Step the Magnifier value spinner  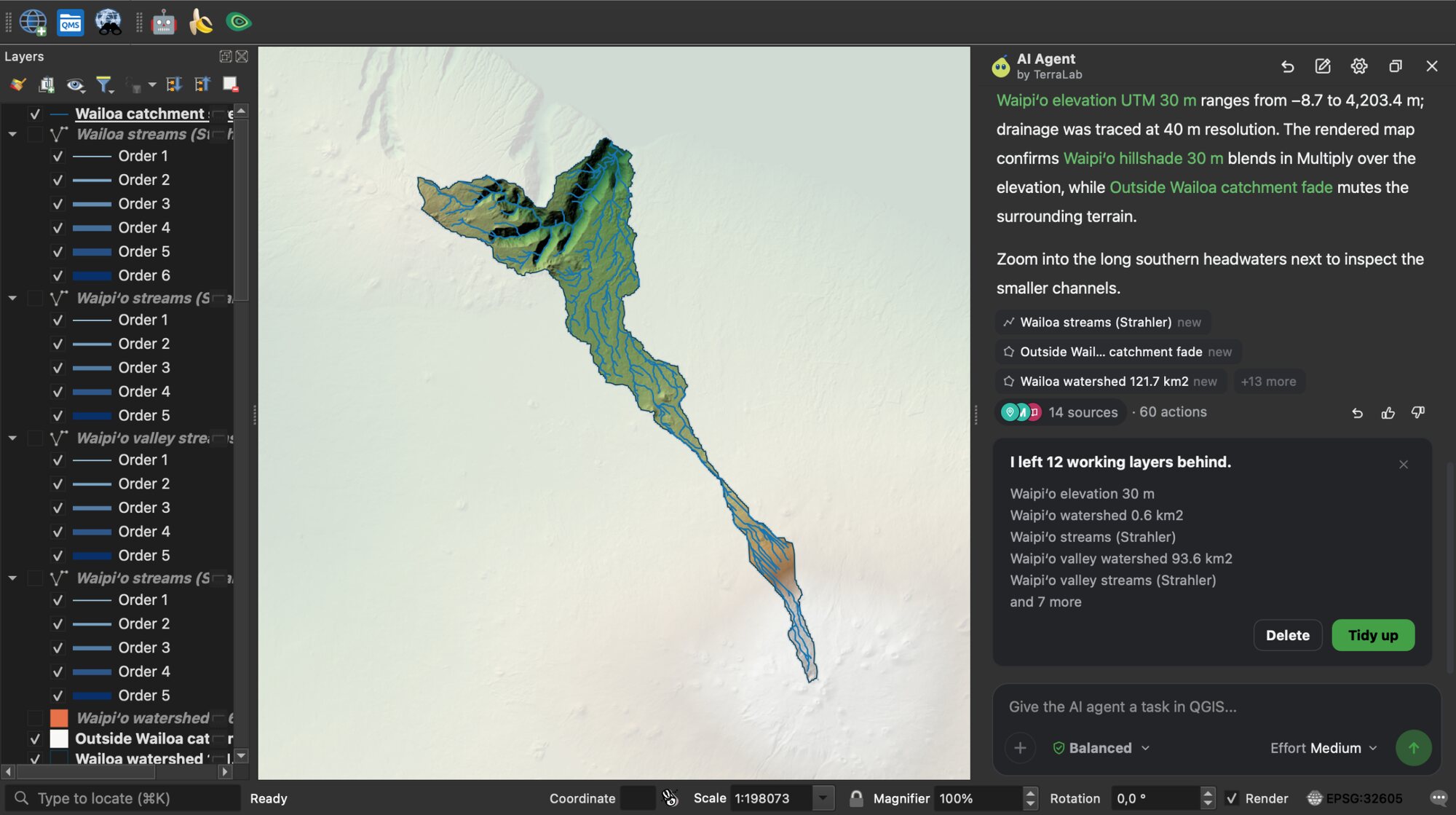(x=1030, y=798)
